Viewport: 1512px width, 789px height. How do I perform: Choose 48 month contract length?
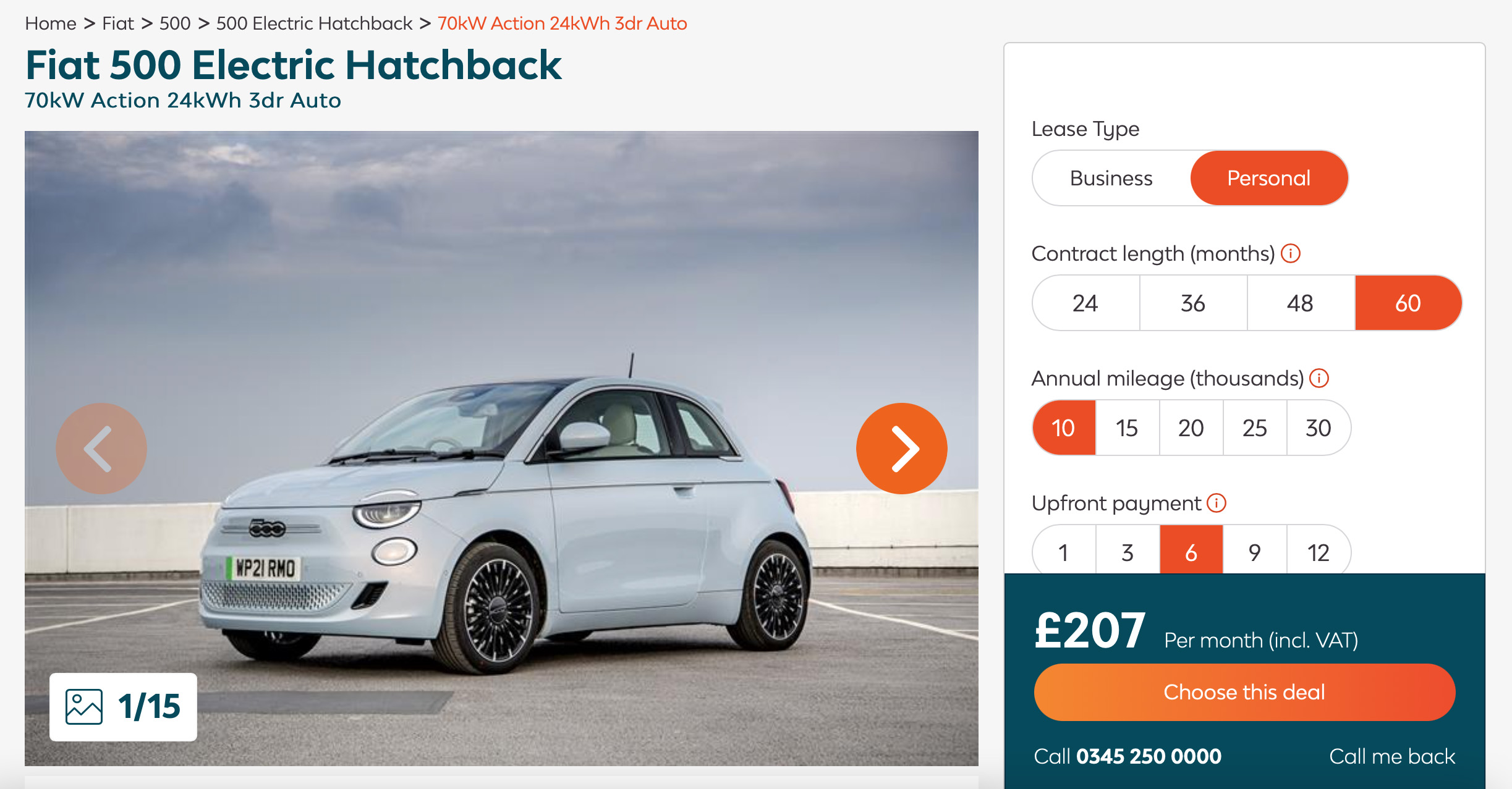click(x=1301, y=303)
